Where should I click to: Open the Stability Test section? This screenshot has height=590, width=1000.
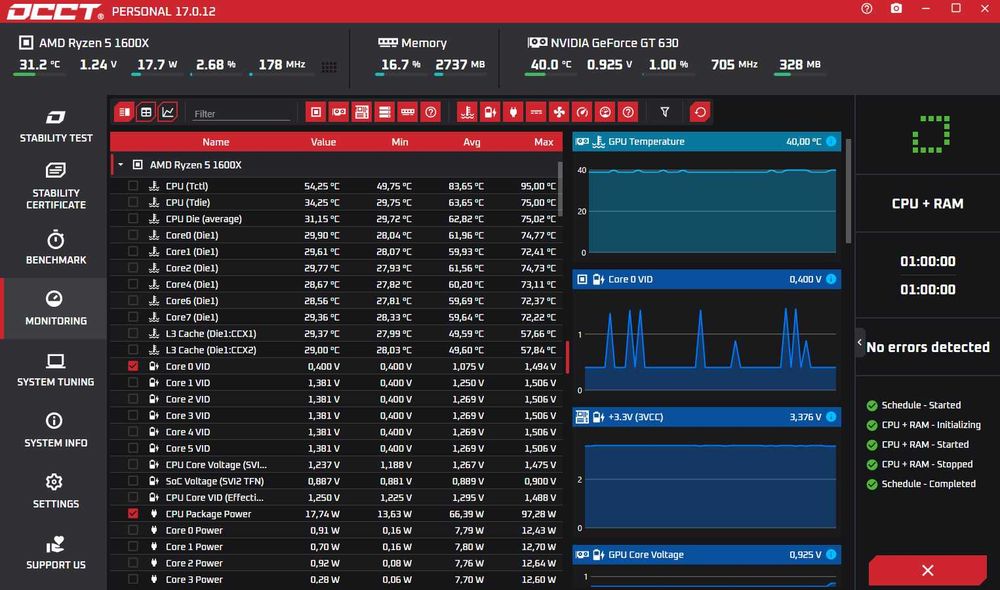click(55, 126)
